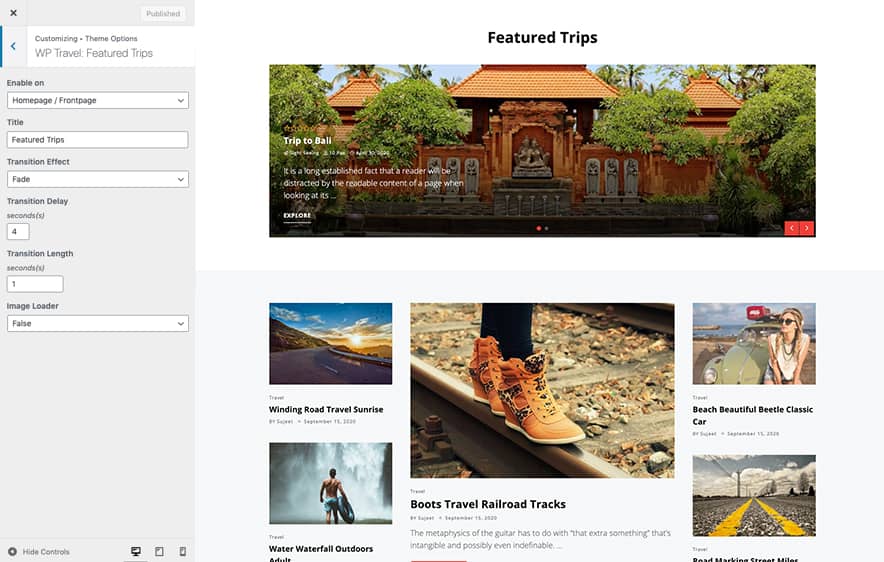Switch to tablet preview mode icon

(160, 551)
